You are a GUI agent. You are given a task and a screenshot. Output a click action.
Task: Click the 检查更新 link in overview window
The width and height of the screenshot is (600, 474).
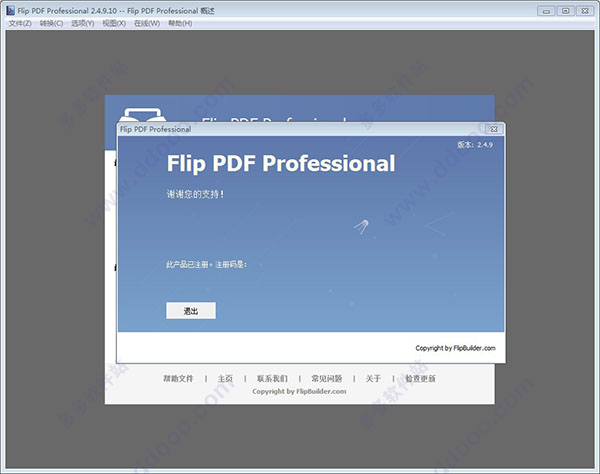click(x=420, y=378)
